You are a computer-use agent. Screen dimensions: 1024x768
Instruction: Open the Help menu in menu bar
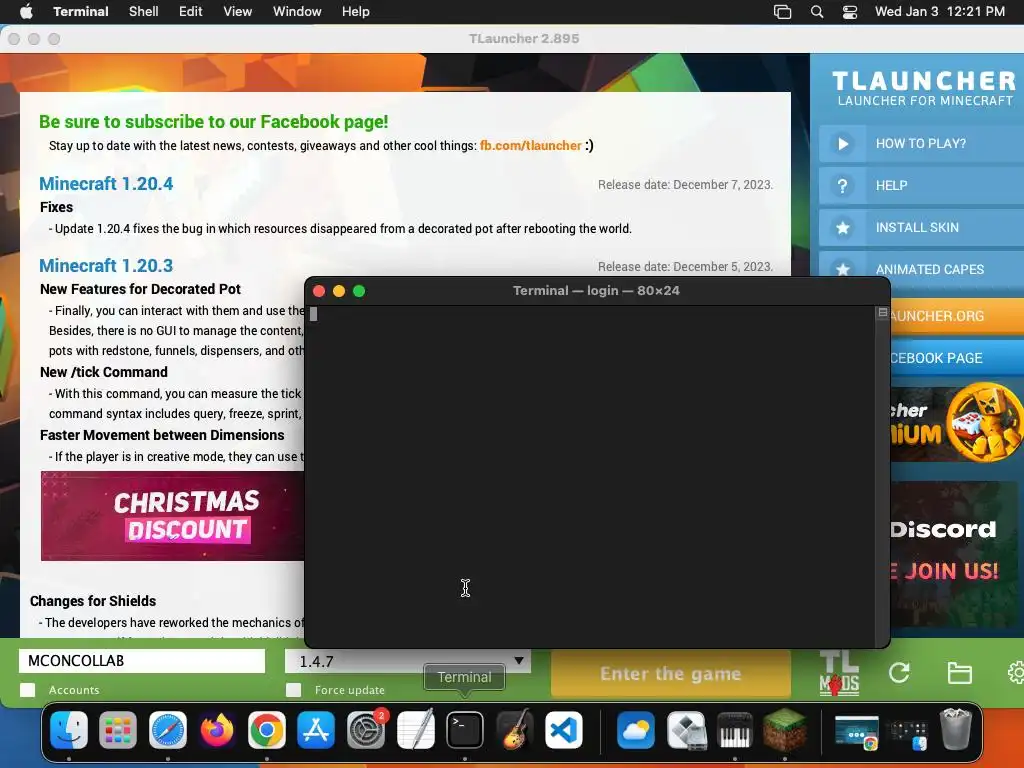tap(356, 11)
